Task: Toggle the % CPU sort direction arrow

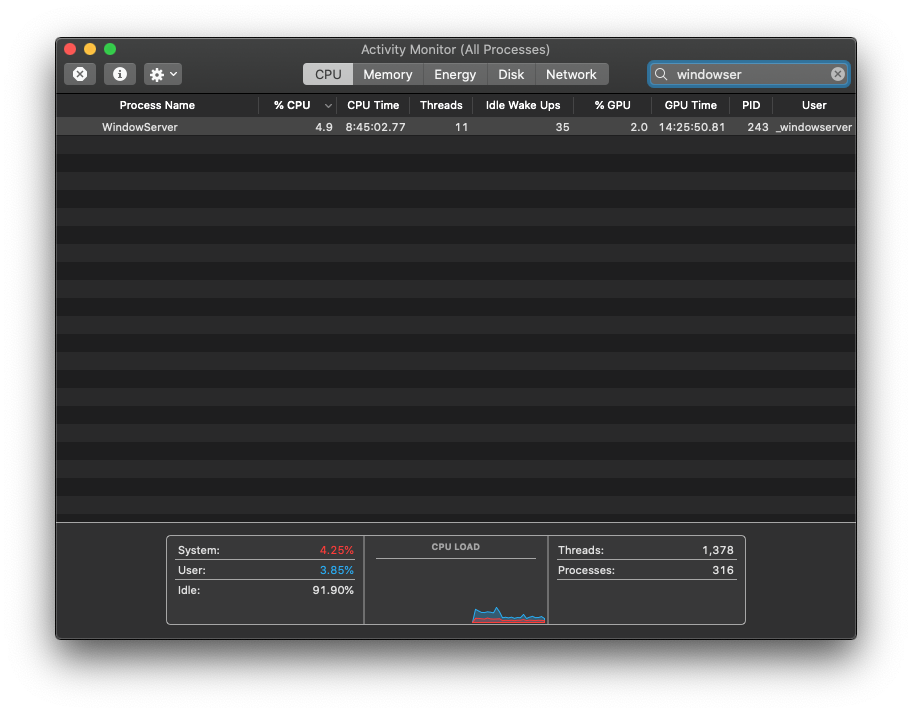Action: point(328,106)
